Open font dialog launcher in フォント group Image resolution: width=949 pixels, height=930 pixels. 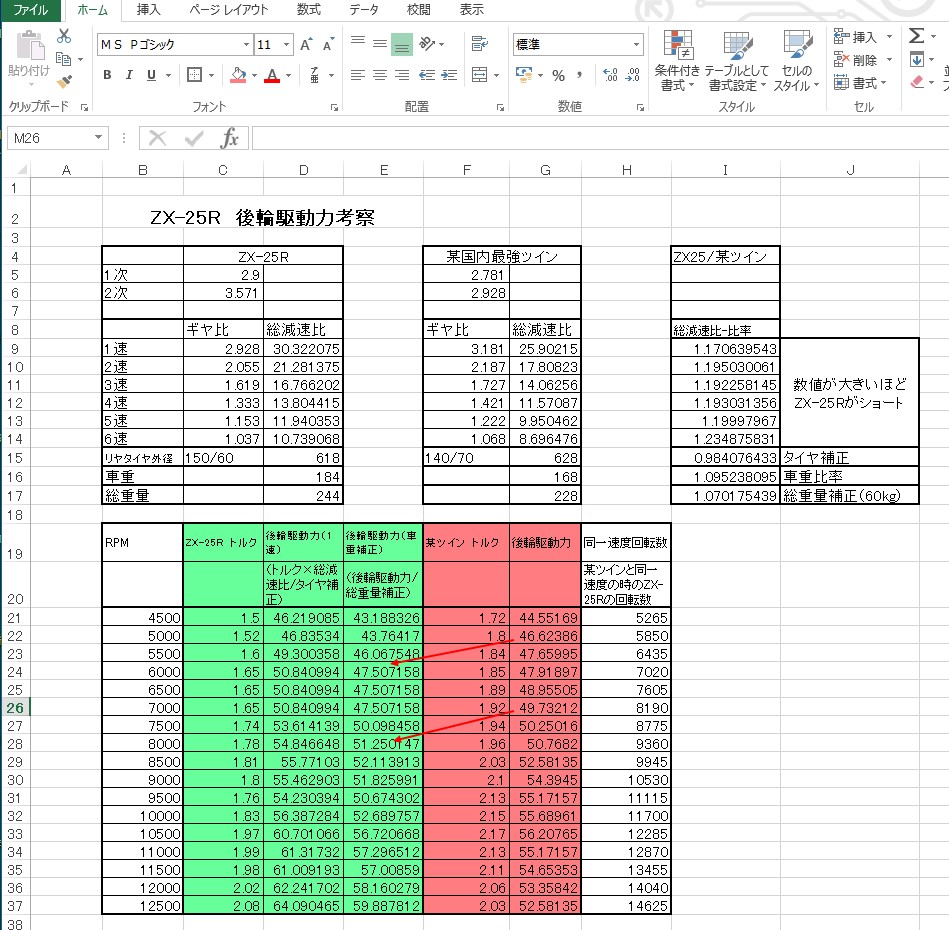click(x=334, y=107)
